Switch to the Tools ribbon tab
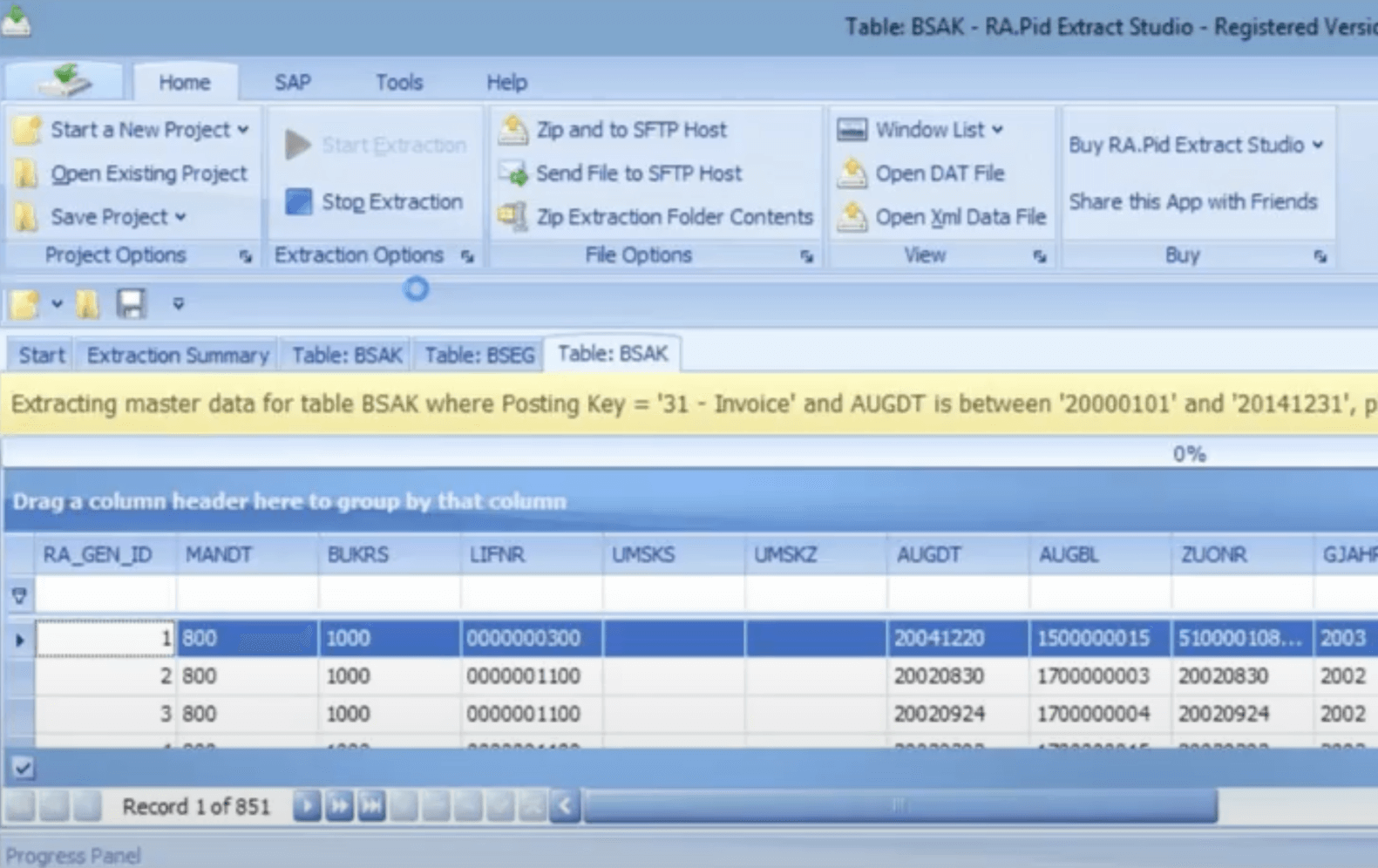The height and width of the screenshot is (868, 1378). [x=399, y=82]
